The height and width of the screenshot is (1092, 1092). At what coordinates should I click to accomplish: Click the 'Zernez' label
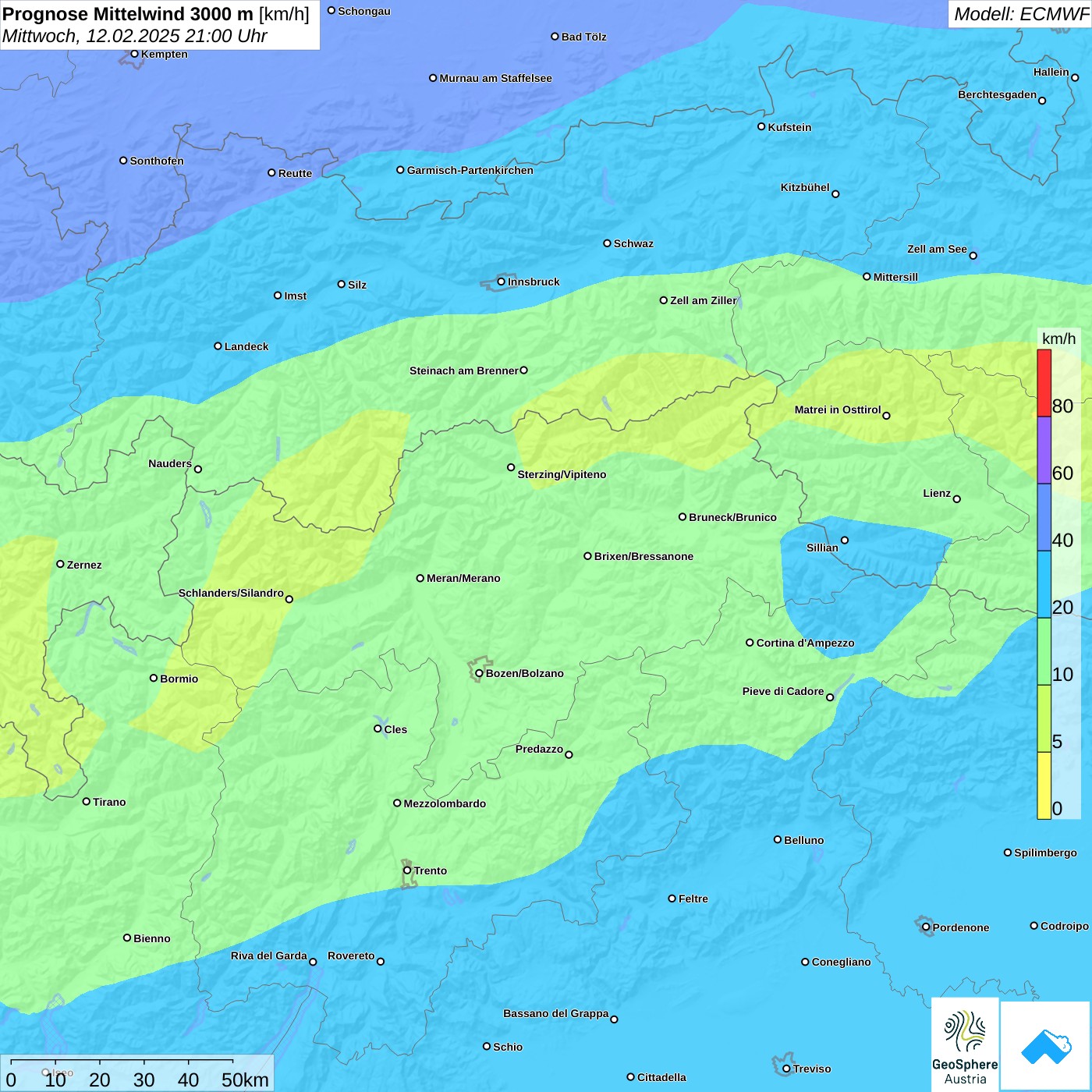[84, 565]
